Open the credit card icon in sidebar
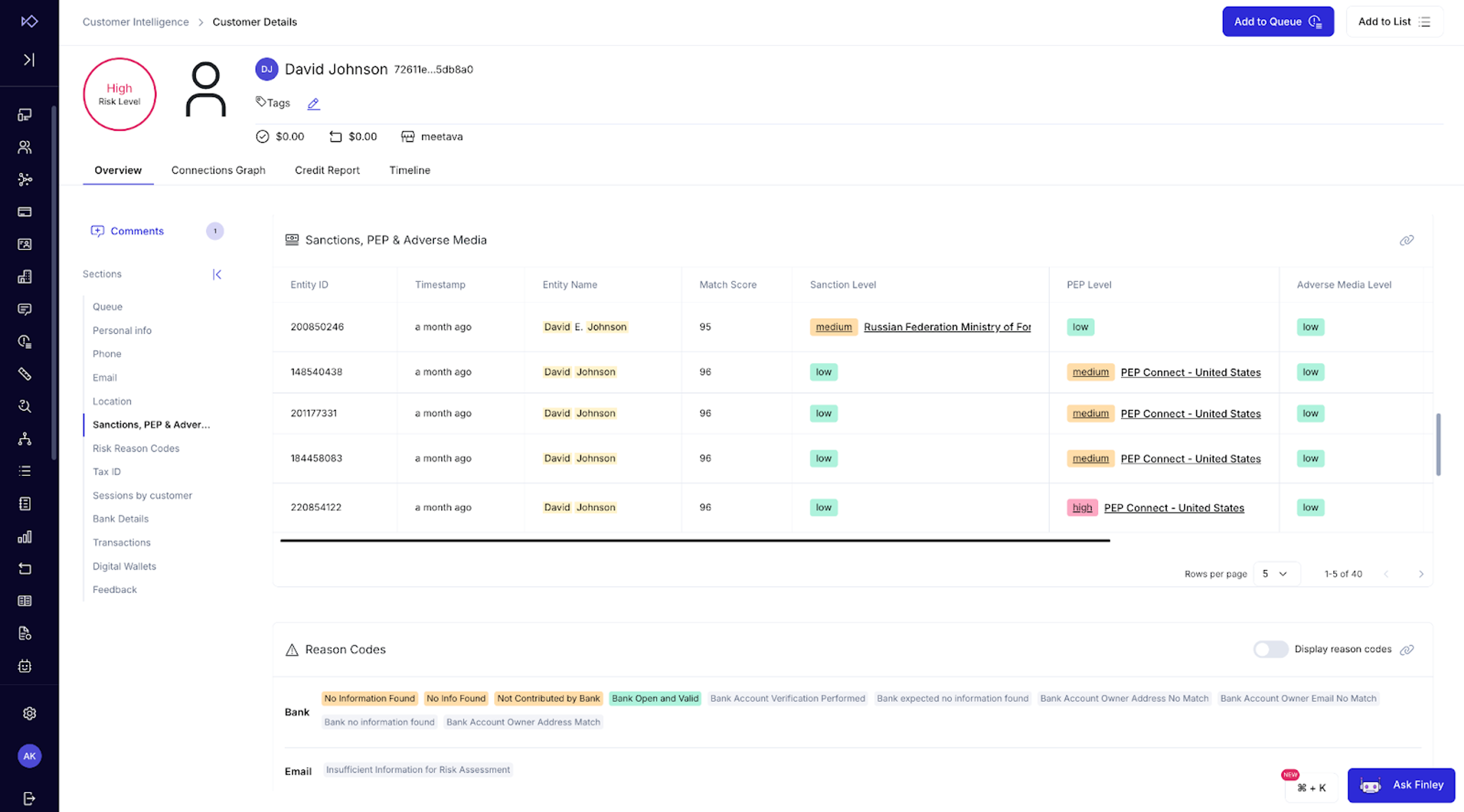 point(24,212)
